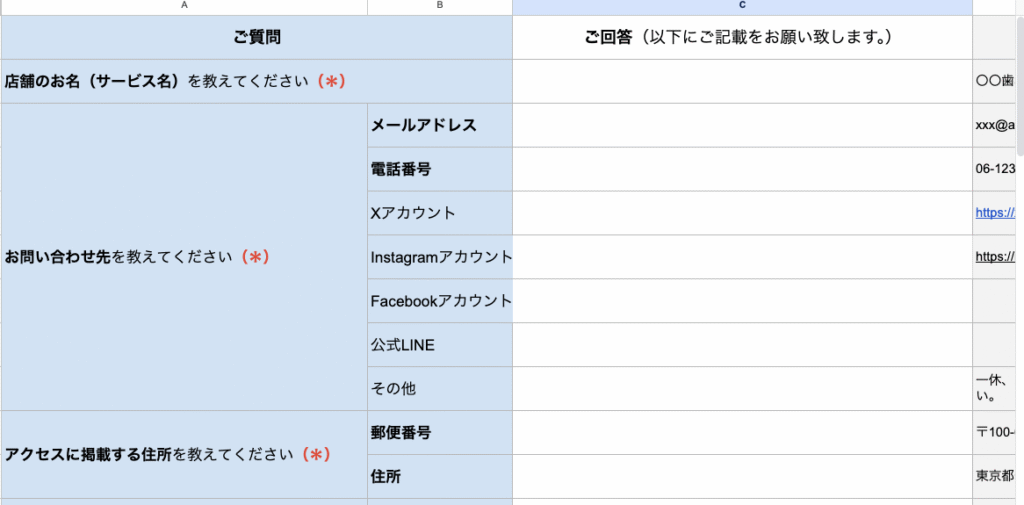
Task: Click the Xアカウント answer cell
Action: [742, 213]
